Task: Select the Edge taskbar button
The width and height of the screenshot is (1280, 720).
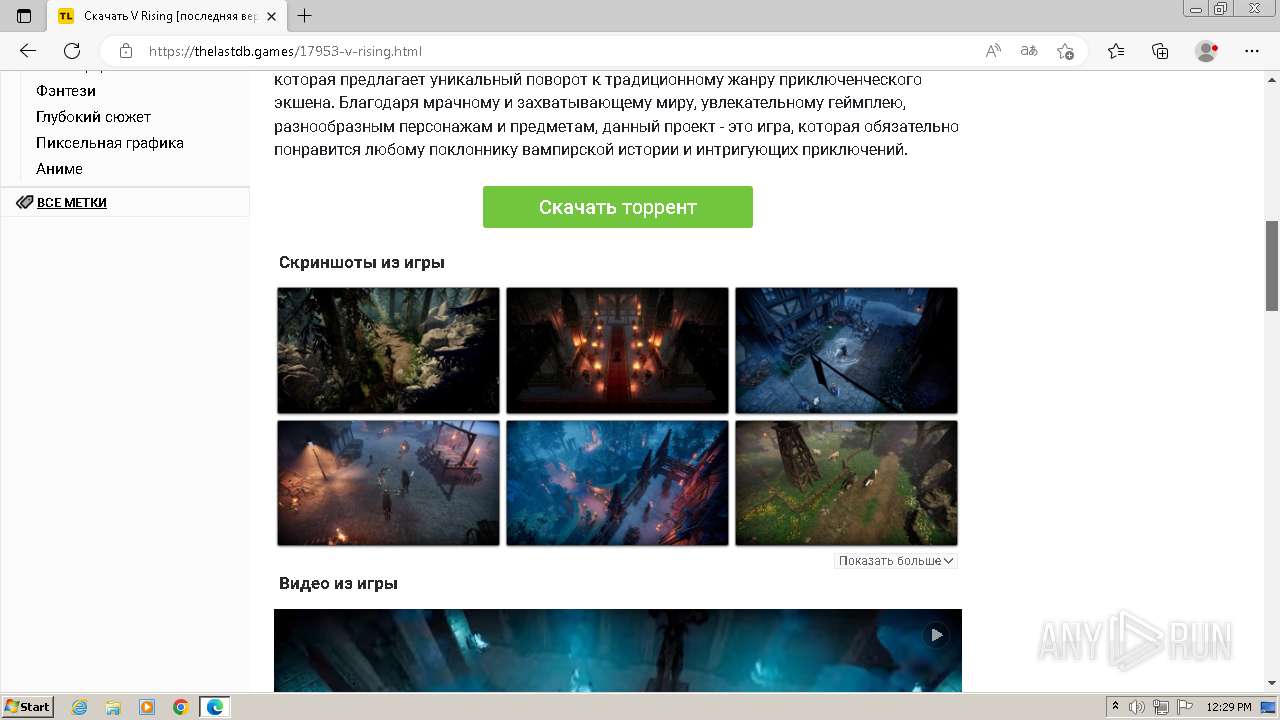Action: (x=215, y=707)
